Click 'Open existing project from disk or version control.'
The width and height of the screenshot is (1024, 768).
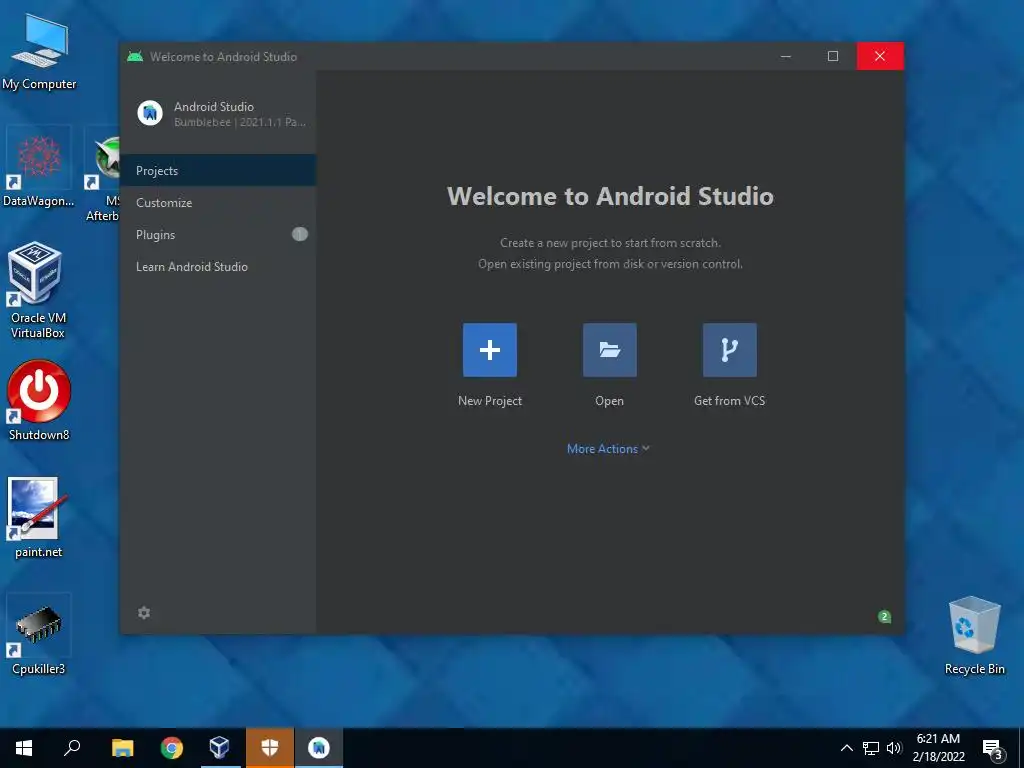coord(610,264)
